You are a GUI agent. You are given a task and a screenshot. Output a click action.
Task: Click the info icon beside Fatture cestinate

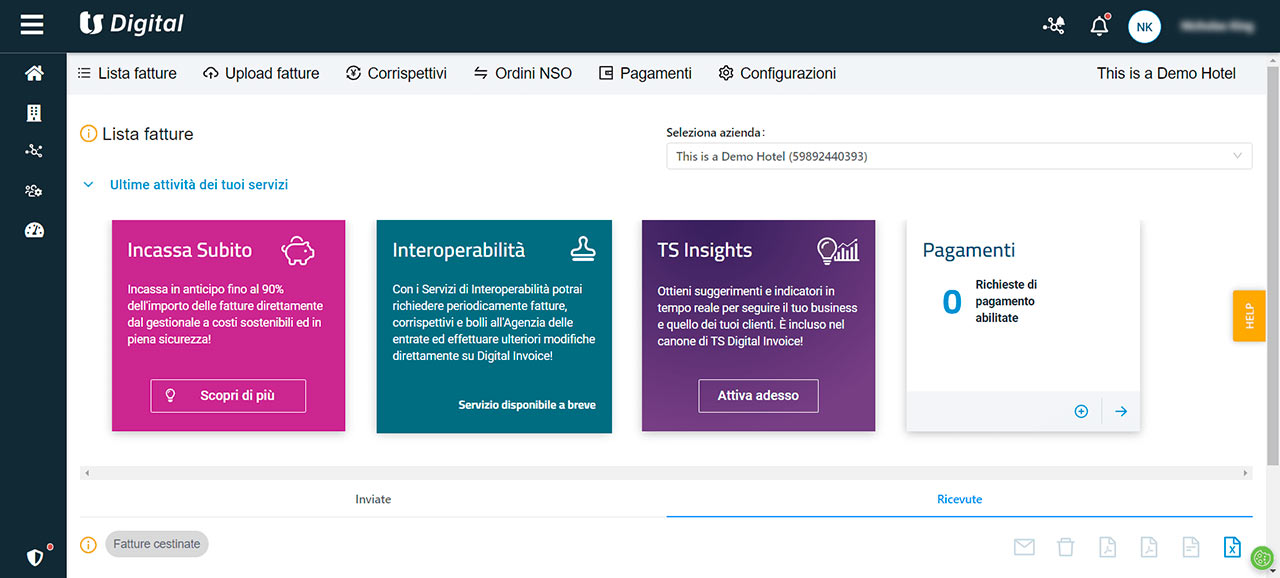88,545
